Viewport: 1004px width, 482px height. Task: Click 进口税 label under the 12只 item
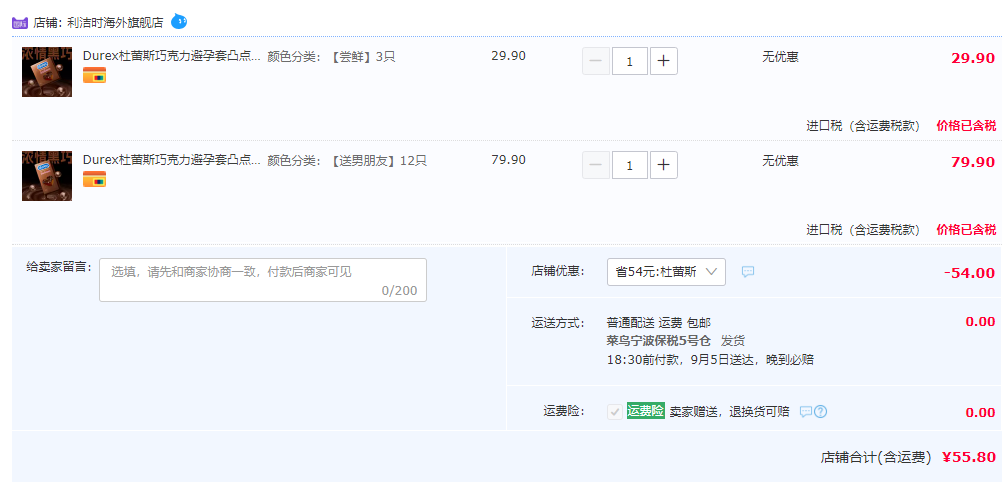(862, 230)
